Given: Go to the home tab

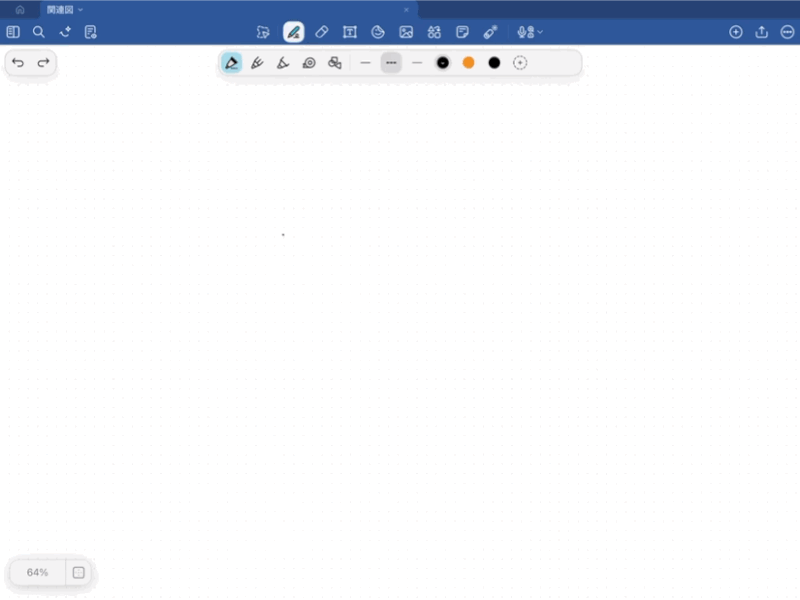Looking at the screenshot, I should 20,9.
